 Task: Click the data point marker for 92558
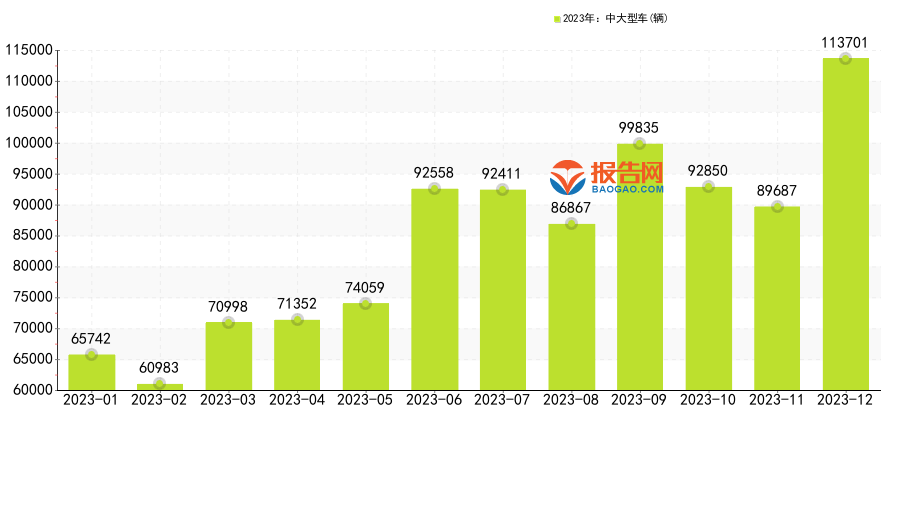(x=435, y=189)
